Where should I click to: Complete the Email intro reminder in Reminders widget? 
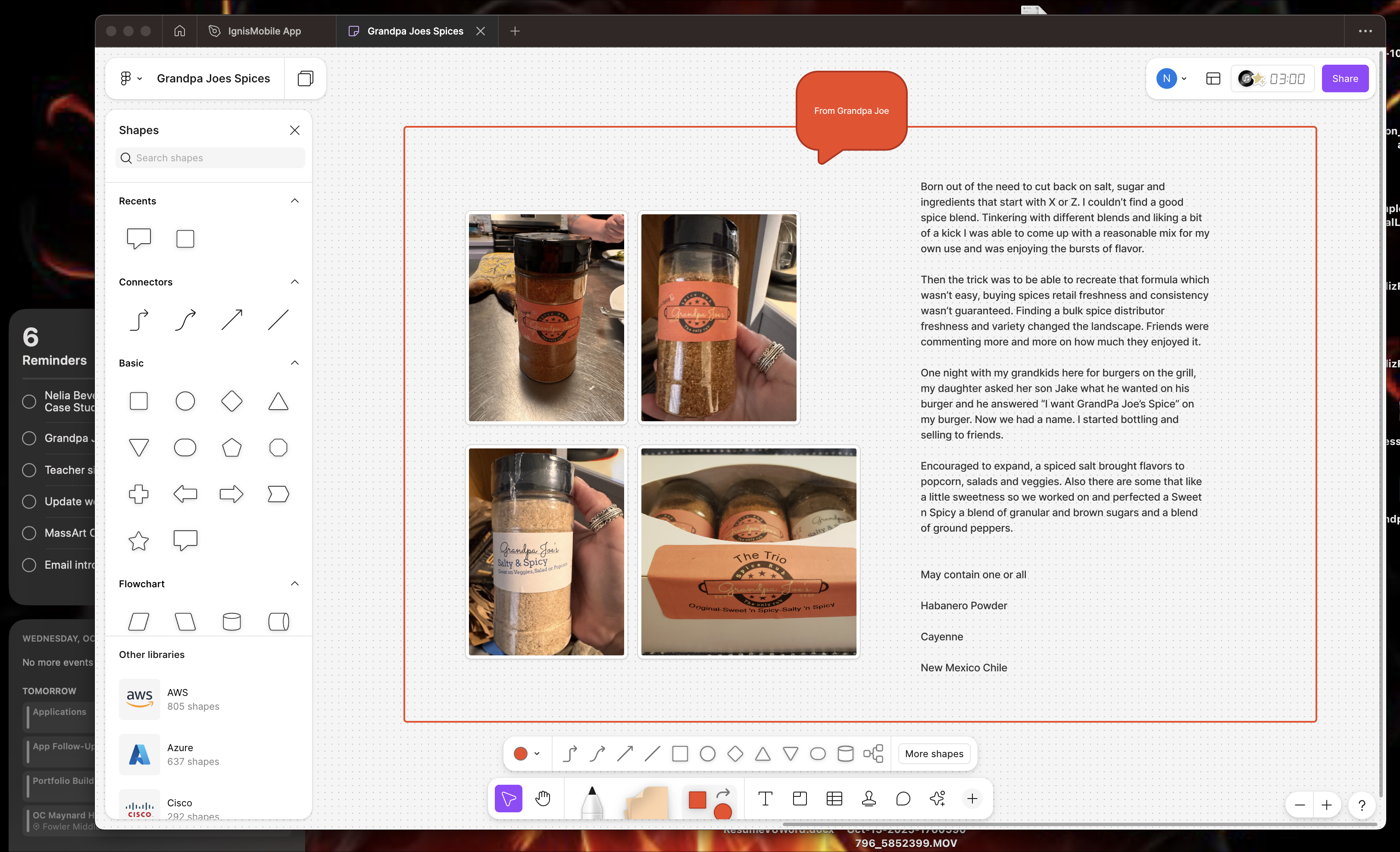coord(29,565)
